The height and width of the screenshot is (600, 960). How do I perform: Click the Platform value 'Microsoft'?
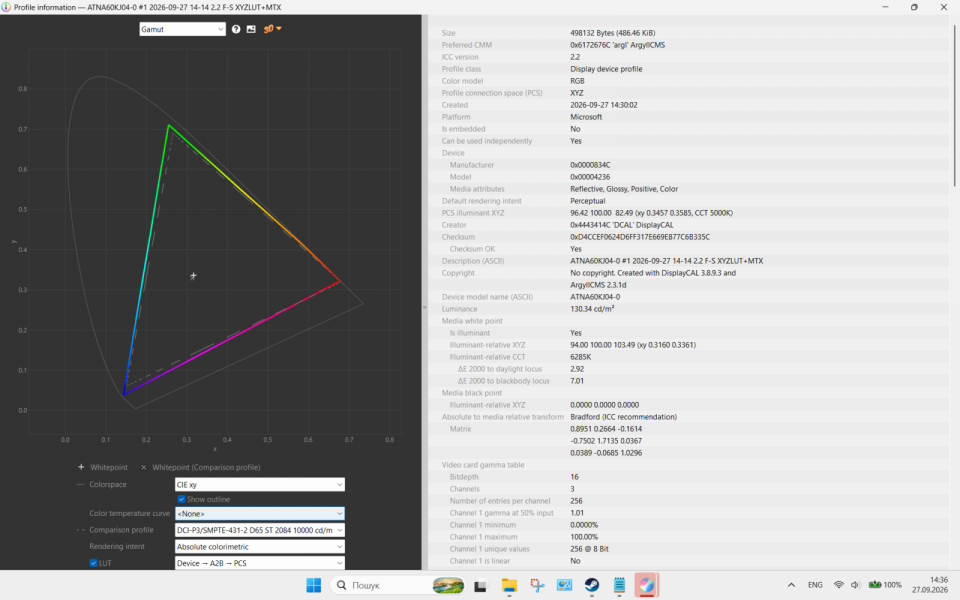[x=586, y=116]
